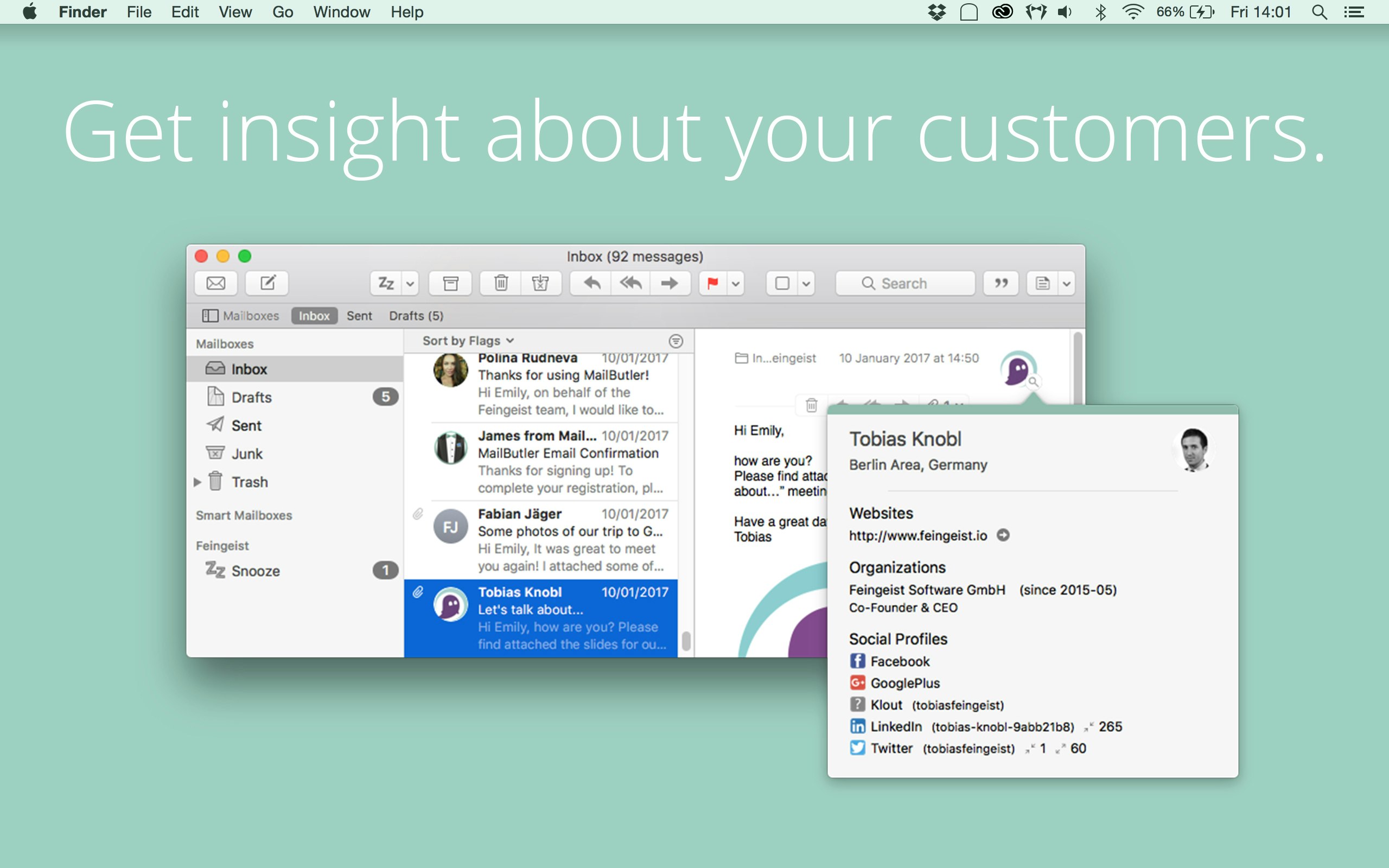The image size is (1389, 868).
Task: Flag message with red flag
Action: pyautogui.click(x=713, y=283)
